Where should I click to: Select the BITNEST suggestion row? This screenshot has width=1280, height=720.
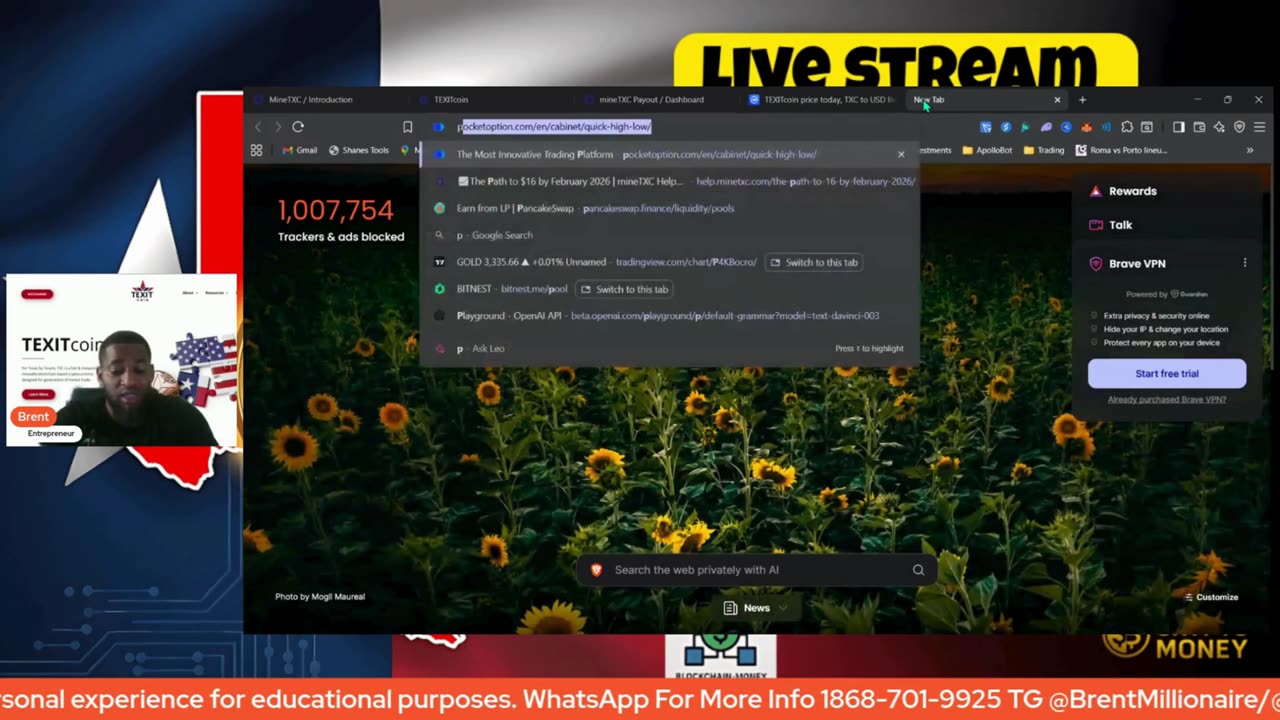pos(668,289)
